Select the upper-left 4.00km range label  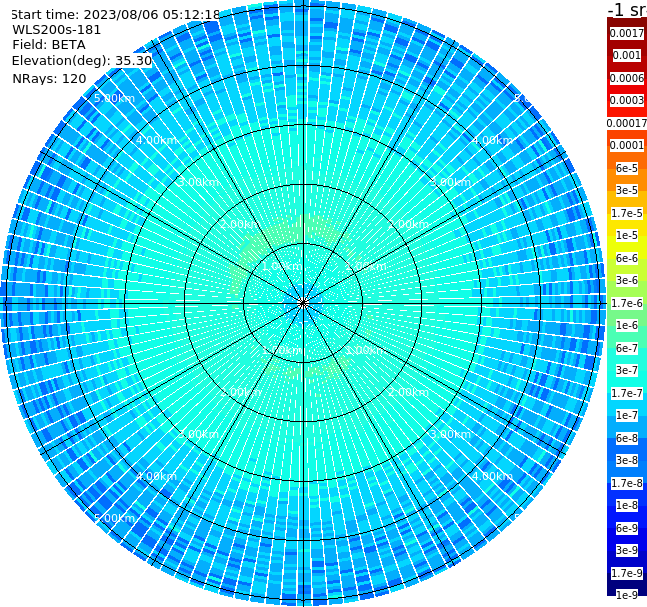click(x=156, y=140)
